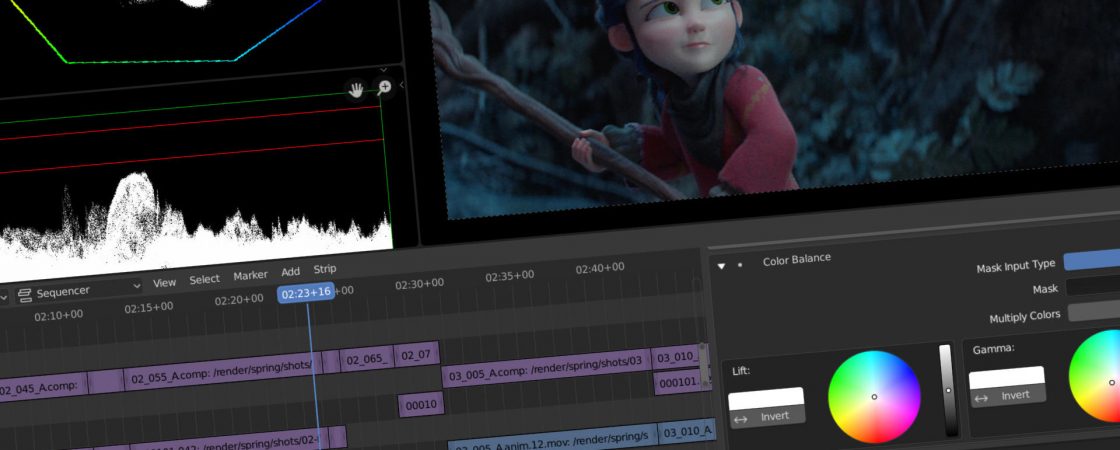Select the 03_005_A.anim.12.mov blue strip
This screenshot has width=1120, height=450.
click(552, 440)
